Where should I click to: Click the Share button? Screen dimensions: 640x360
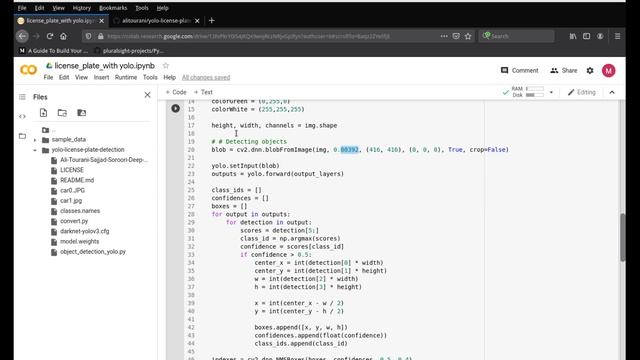[x=564, y=71]
